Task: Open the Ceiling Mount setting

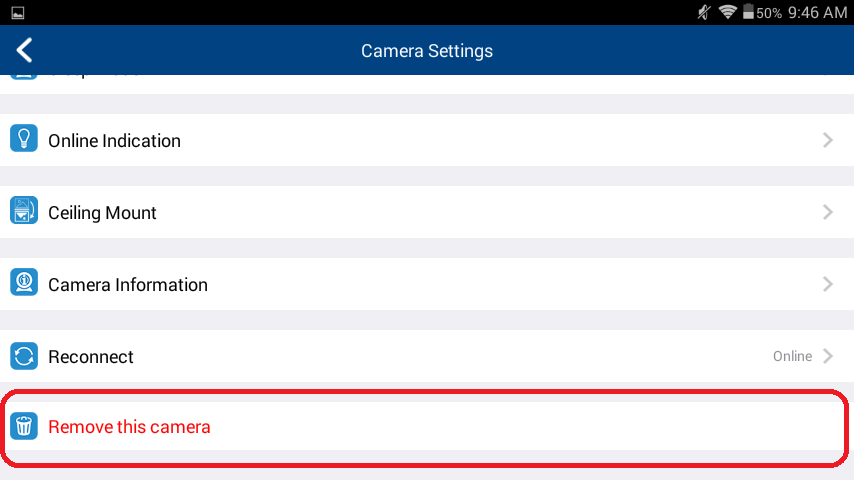Action: pyautogui.click(x=427, y=212)
